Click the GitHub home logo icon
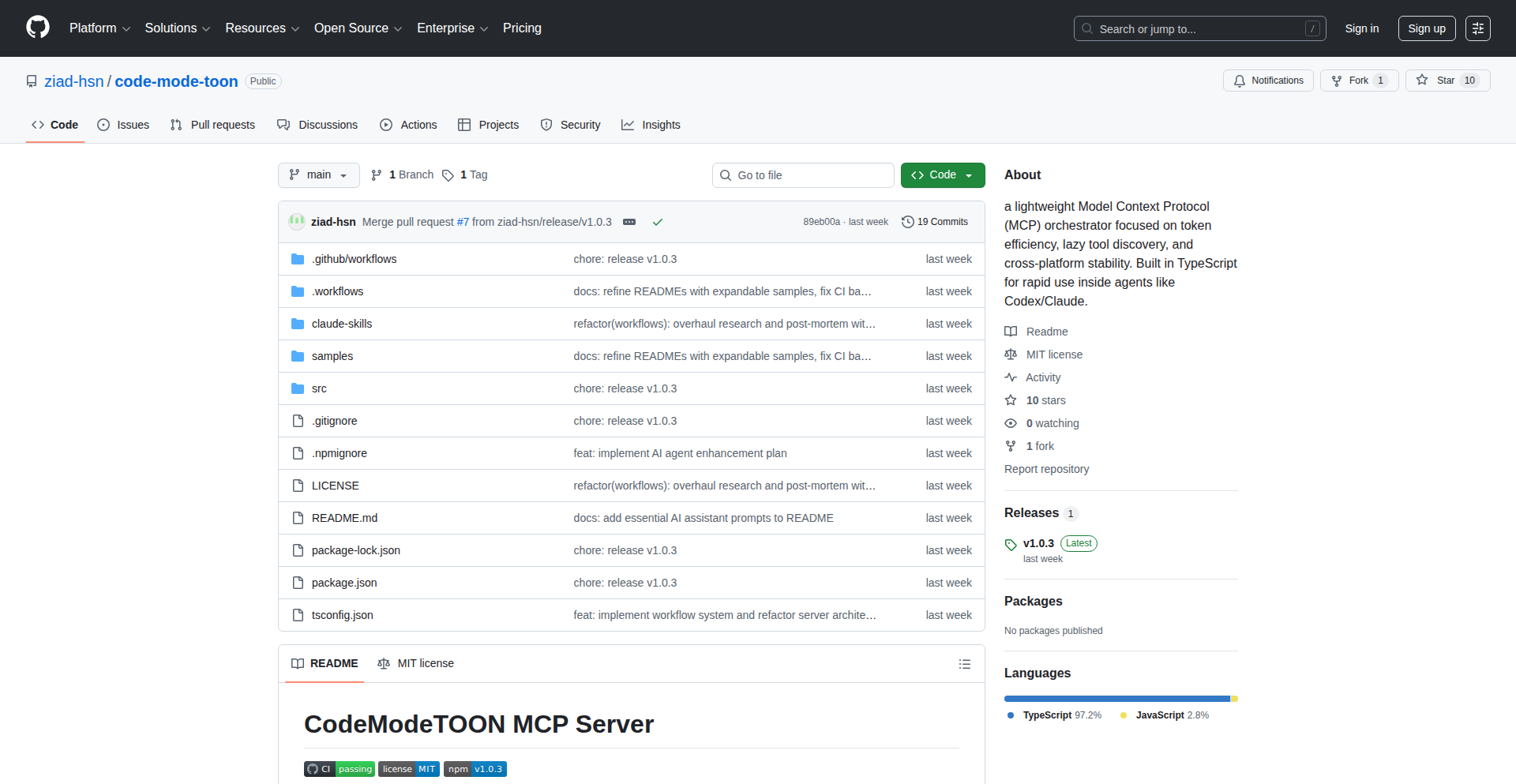Viewport: 1516px width, 784px height. pyautogui.click(x=37, y=28)
